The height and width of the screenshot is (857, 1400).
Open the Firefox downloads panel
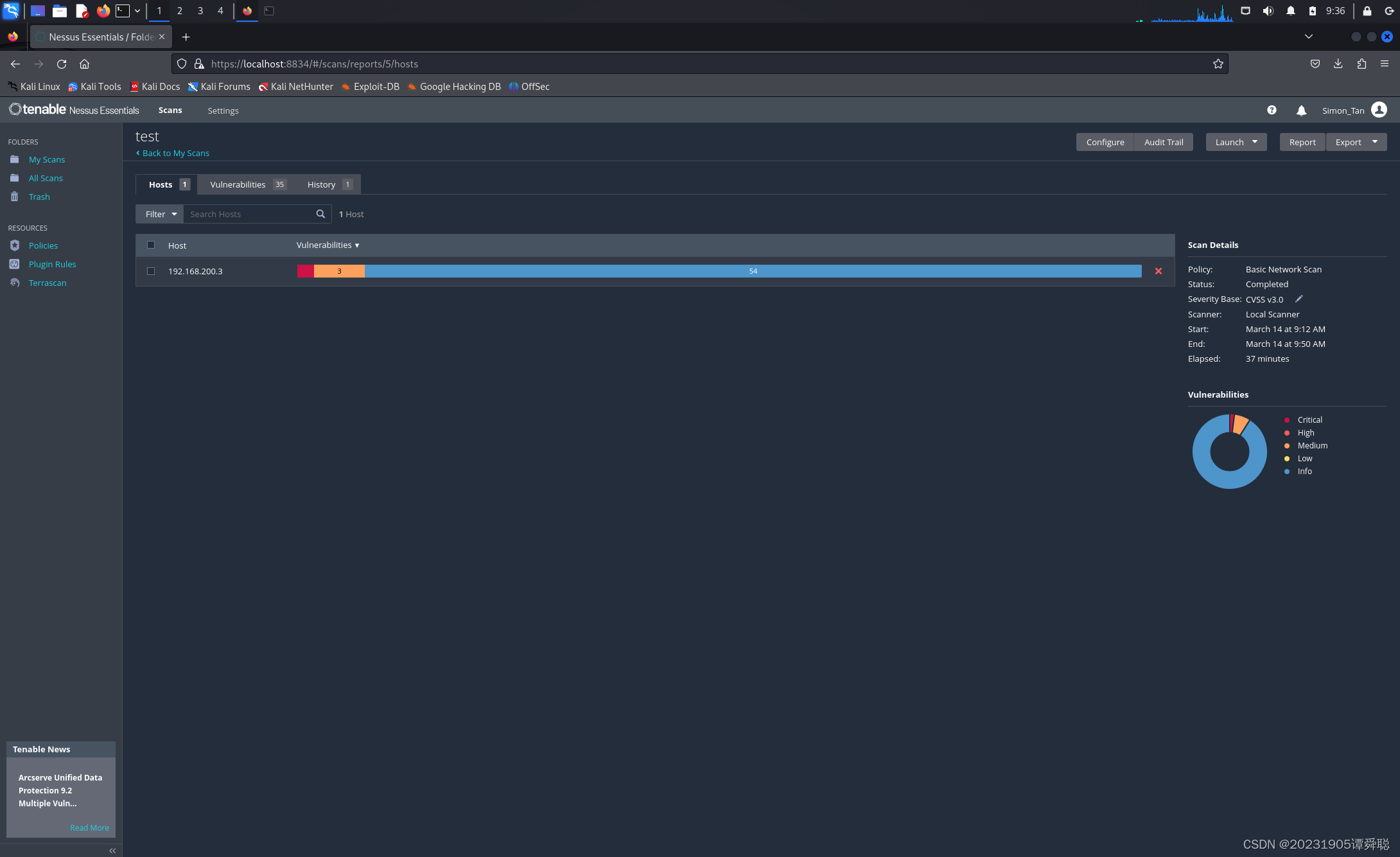click(x=1338, y=64)
